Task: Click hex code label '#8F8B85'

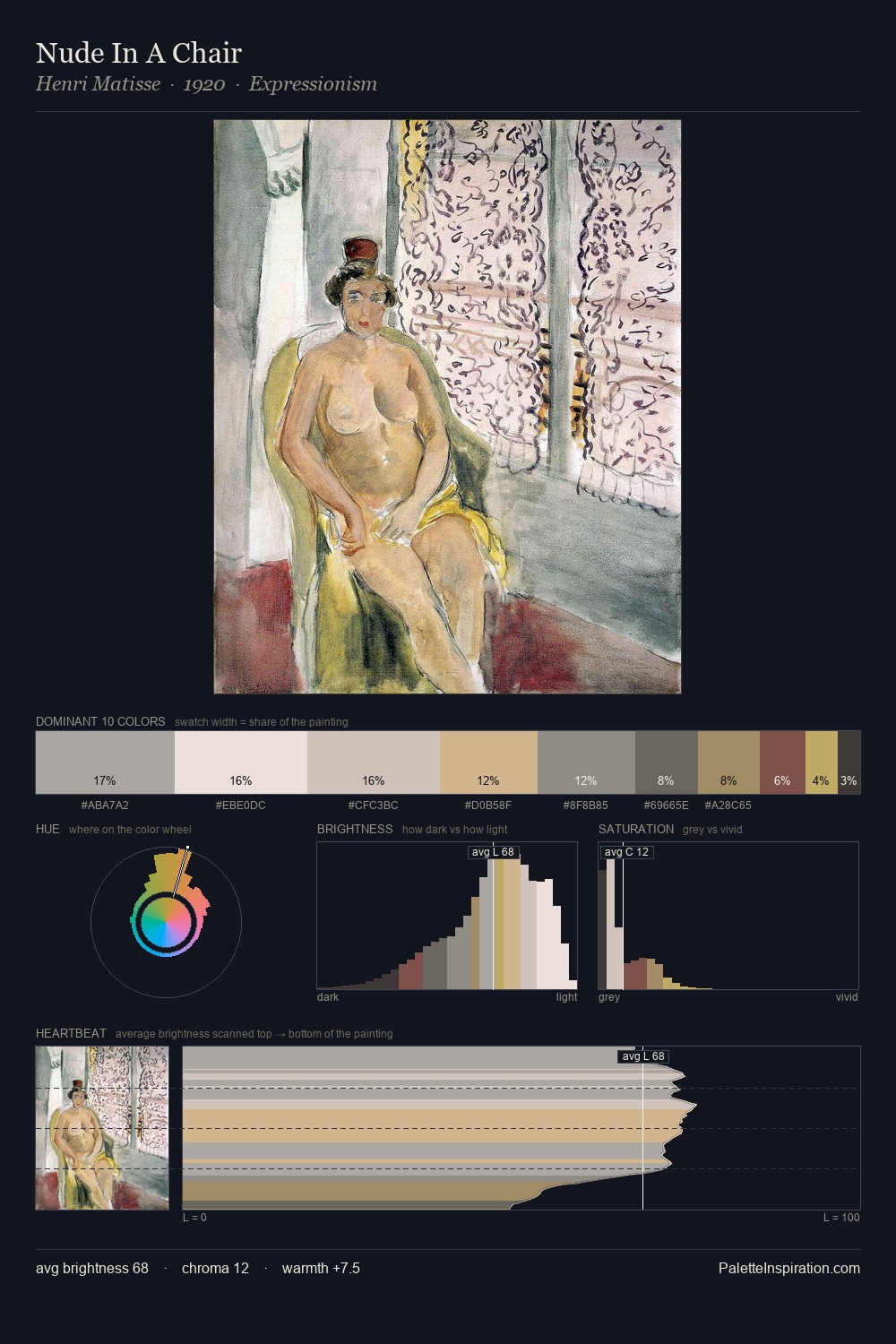Action: pyautogui.click(x=586, y=806)
